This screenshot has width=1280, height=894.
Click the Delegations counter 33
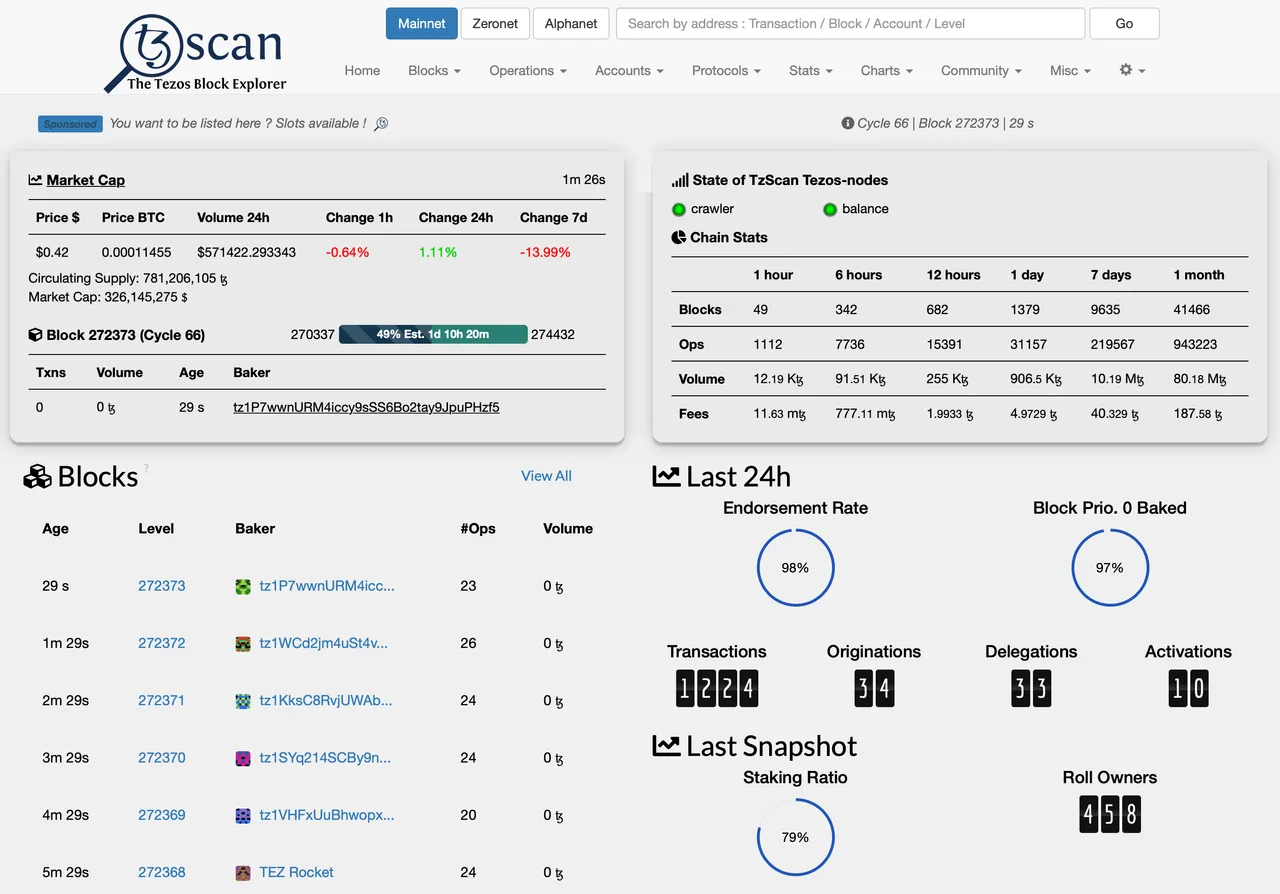click(x=1031, y=688)
